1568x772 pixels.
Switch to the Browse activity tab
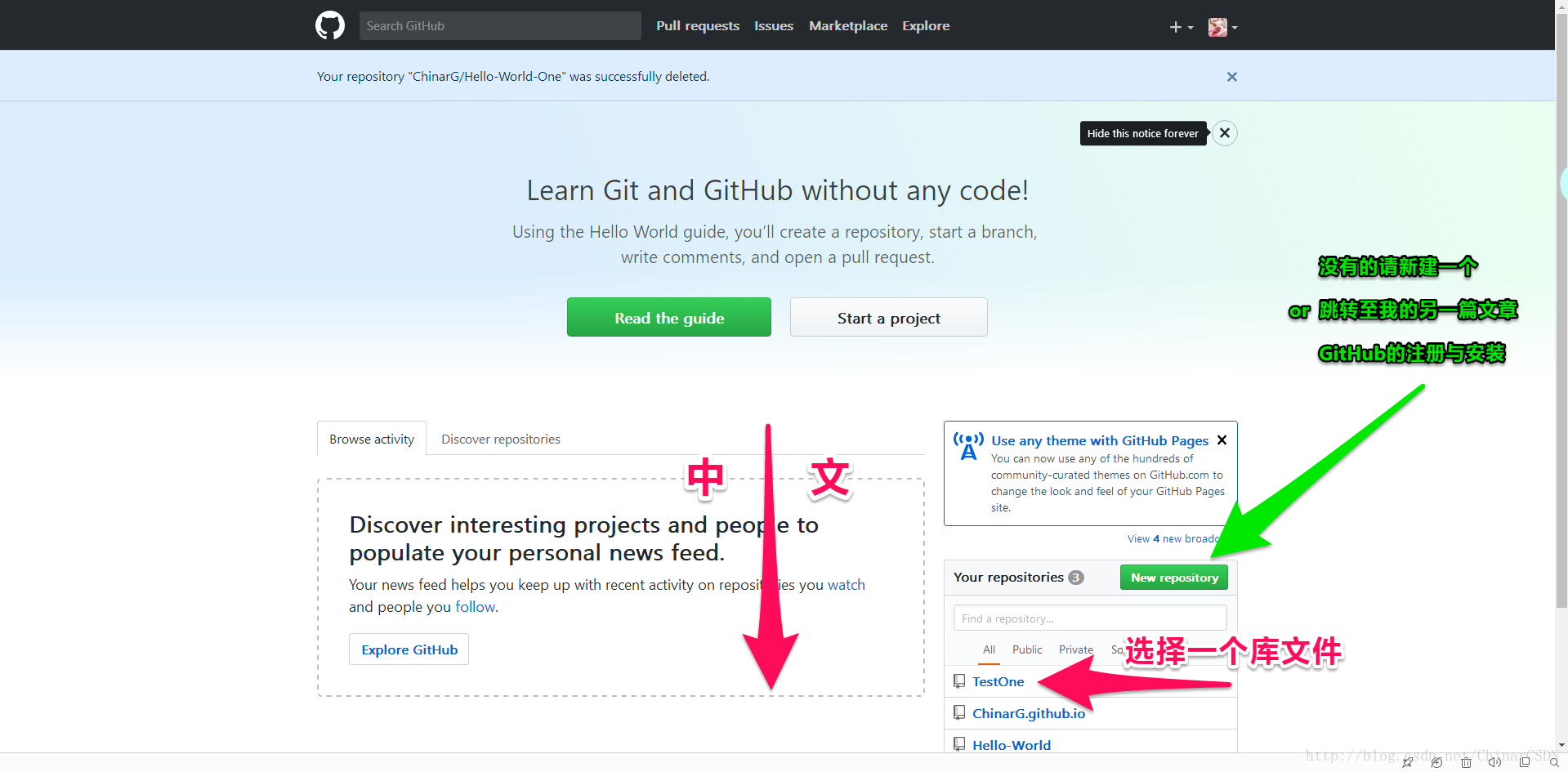coord(372,439)
